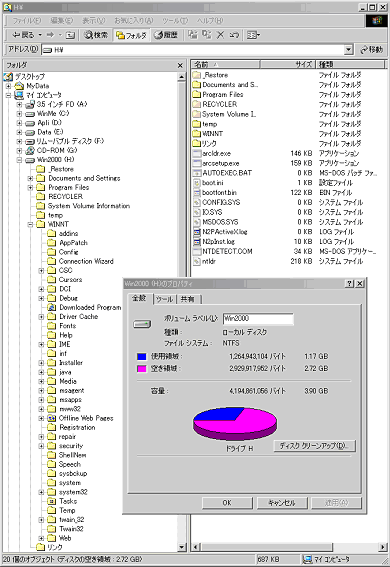The image size is (390, 567).
Task: Click the Delete X toolbar icon
Action: [220, 35]
